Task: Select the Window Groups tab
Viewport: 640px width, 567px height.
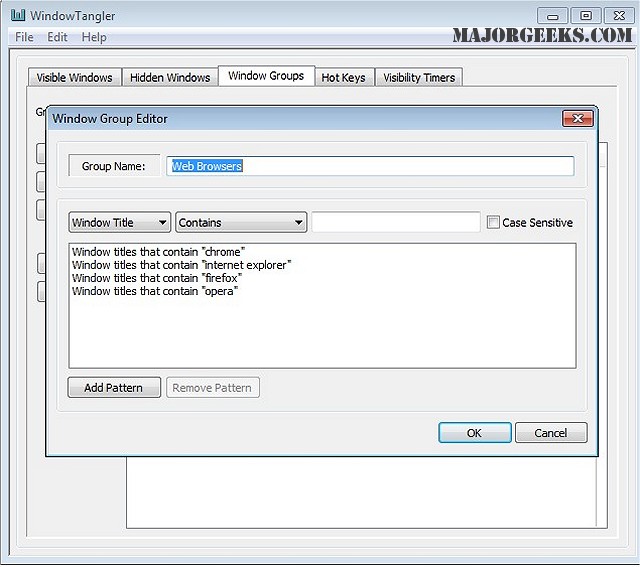Action: point(266,76)
